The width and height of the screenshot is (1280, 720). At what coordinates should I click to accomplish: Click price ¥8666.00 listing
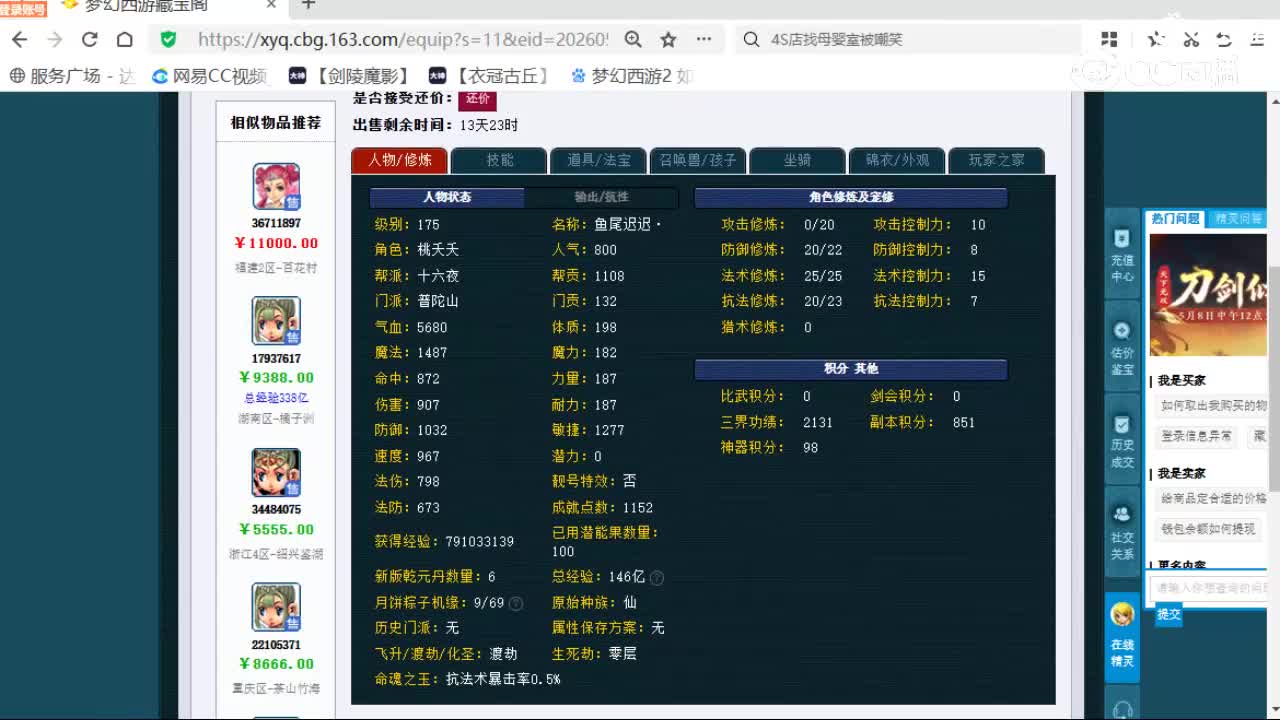276,664
